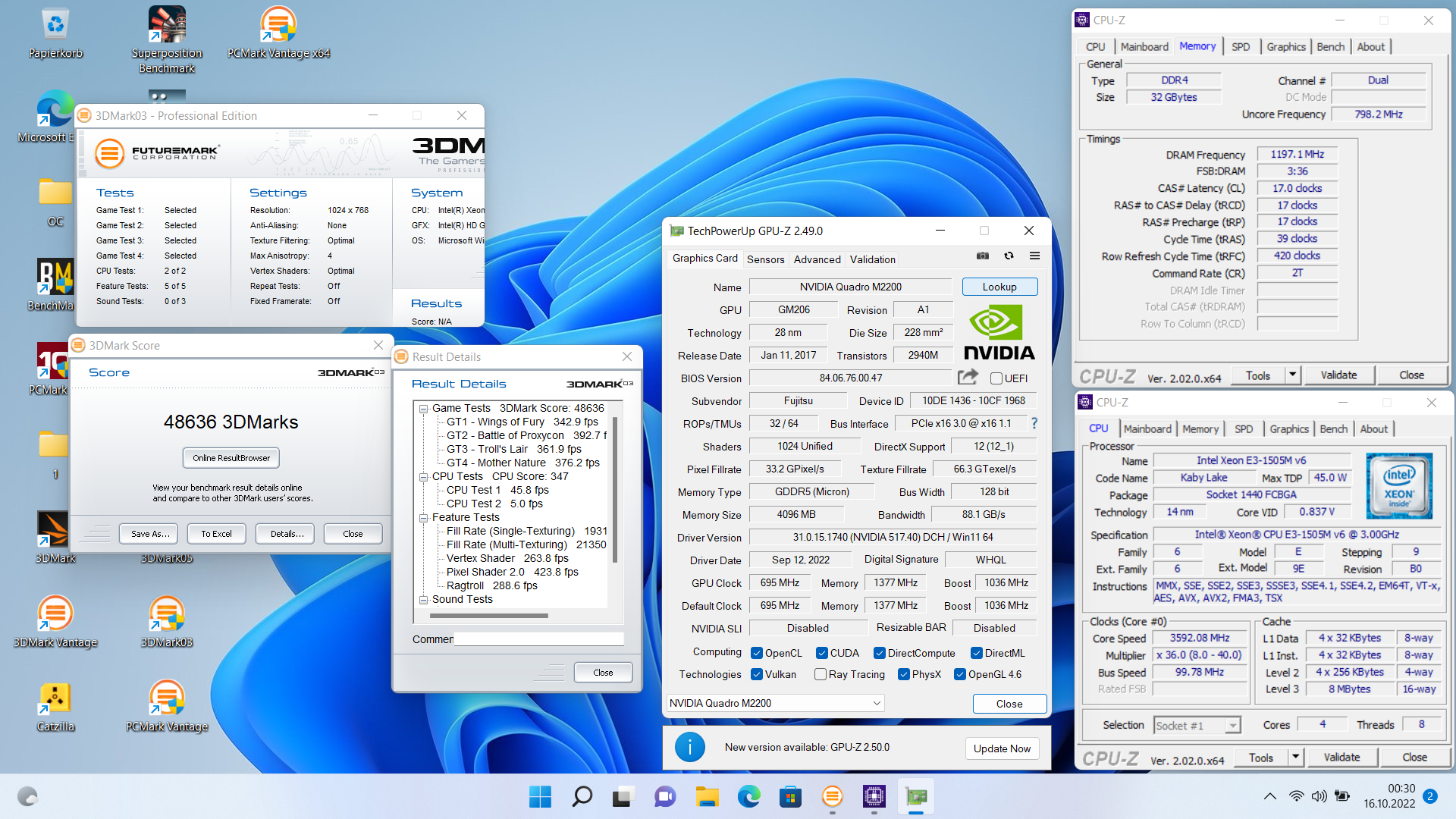This screenshot has height=819, width=1456.
Task: Switch to GPU-Z Advanced tab
Action: (x=817, y=259)
